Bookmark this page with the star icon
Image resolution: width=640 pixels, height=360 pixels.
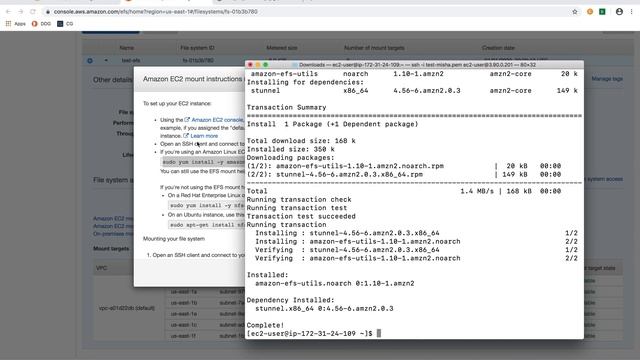coord(575,12)
